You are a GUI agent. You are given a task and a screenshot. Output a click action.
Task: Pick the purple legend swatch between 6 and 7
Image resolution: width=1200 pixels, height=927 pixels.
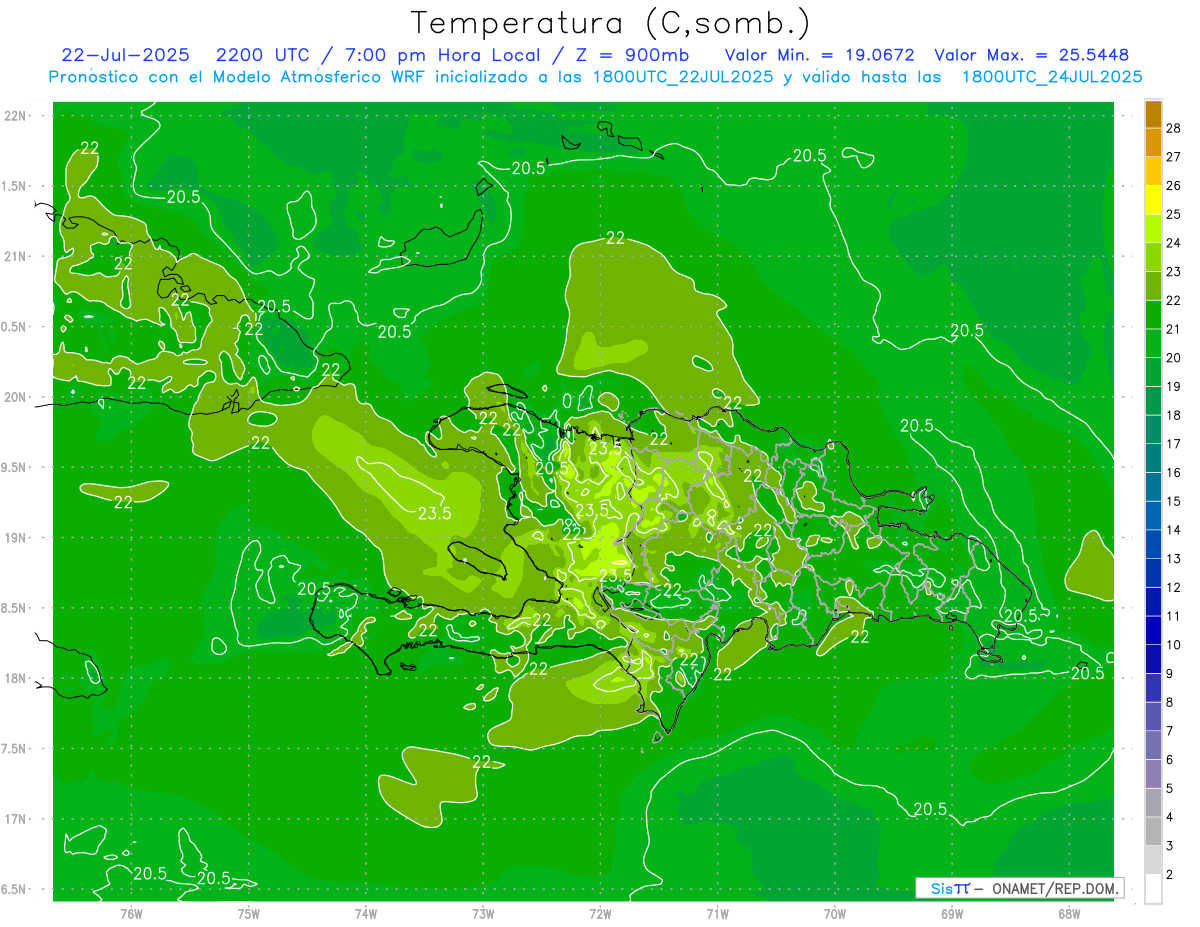tap(1153, 745)
